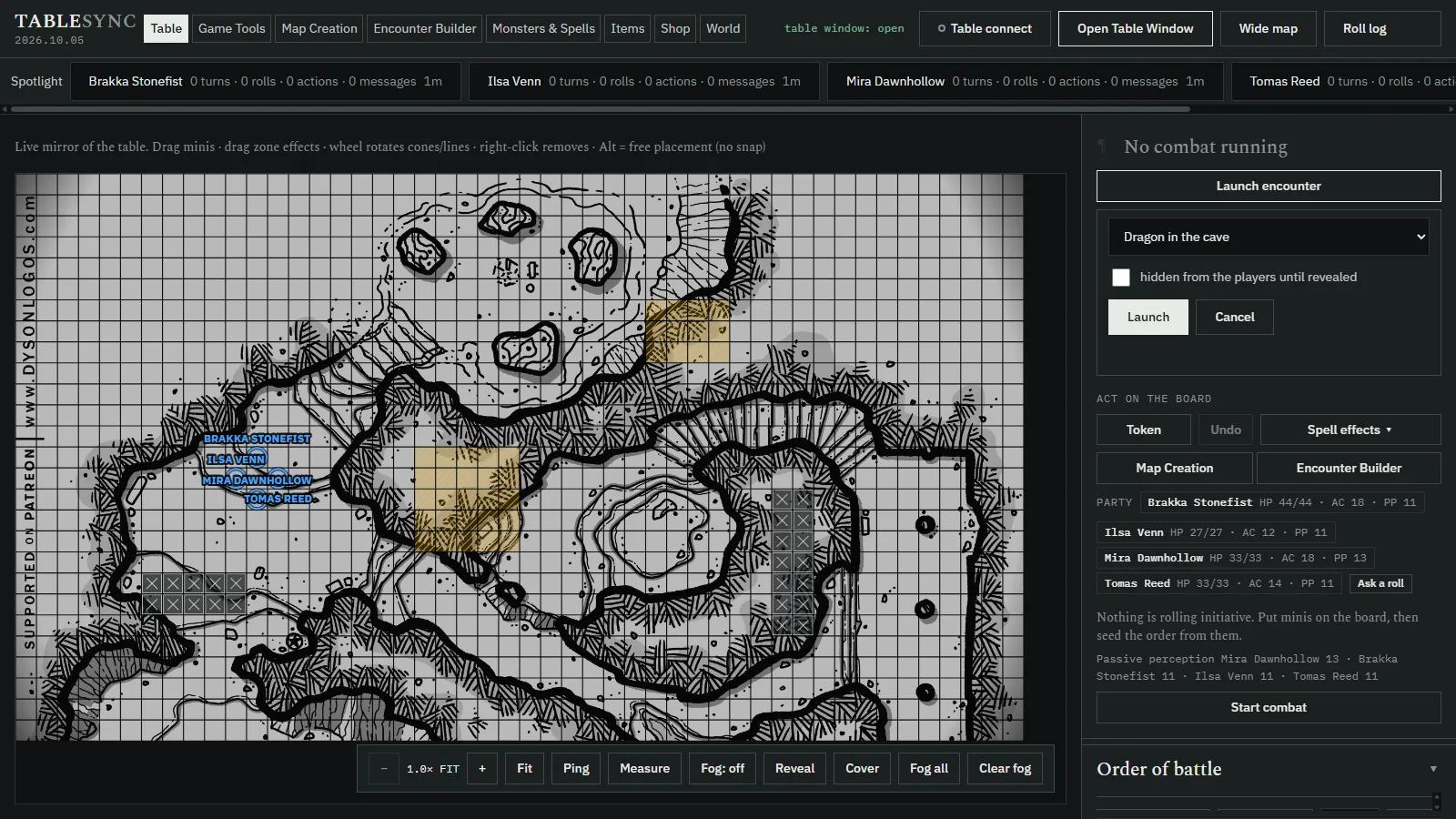Image resolution: width=1456 pixels, height=819 pixels.
Task: Select the Measure tool
Action: coord(644,768)
